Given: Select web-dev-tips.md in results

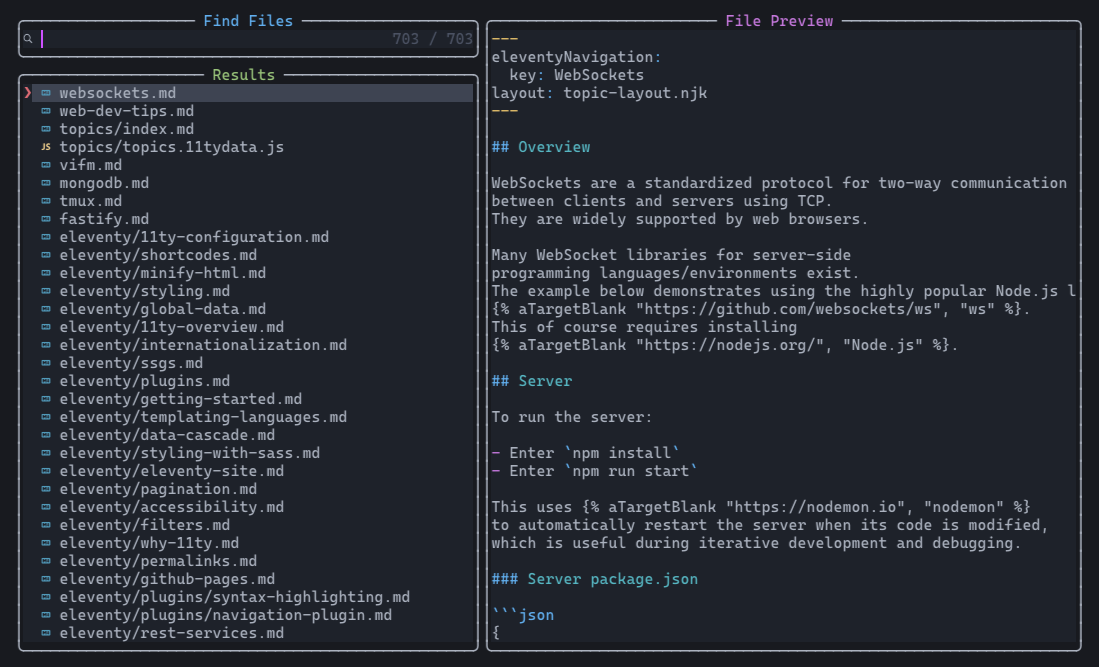Looking at the screenshot, I should coord(126,111).
